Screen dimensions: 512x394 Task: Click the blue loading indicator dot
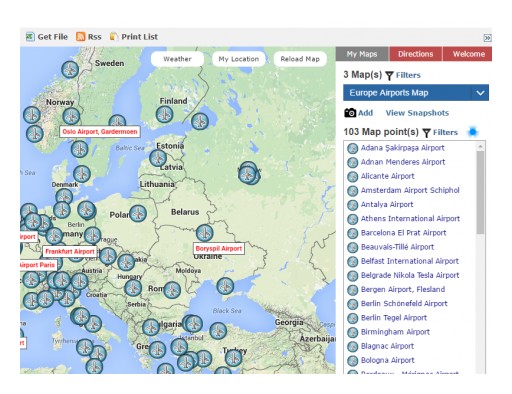473,132
